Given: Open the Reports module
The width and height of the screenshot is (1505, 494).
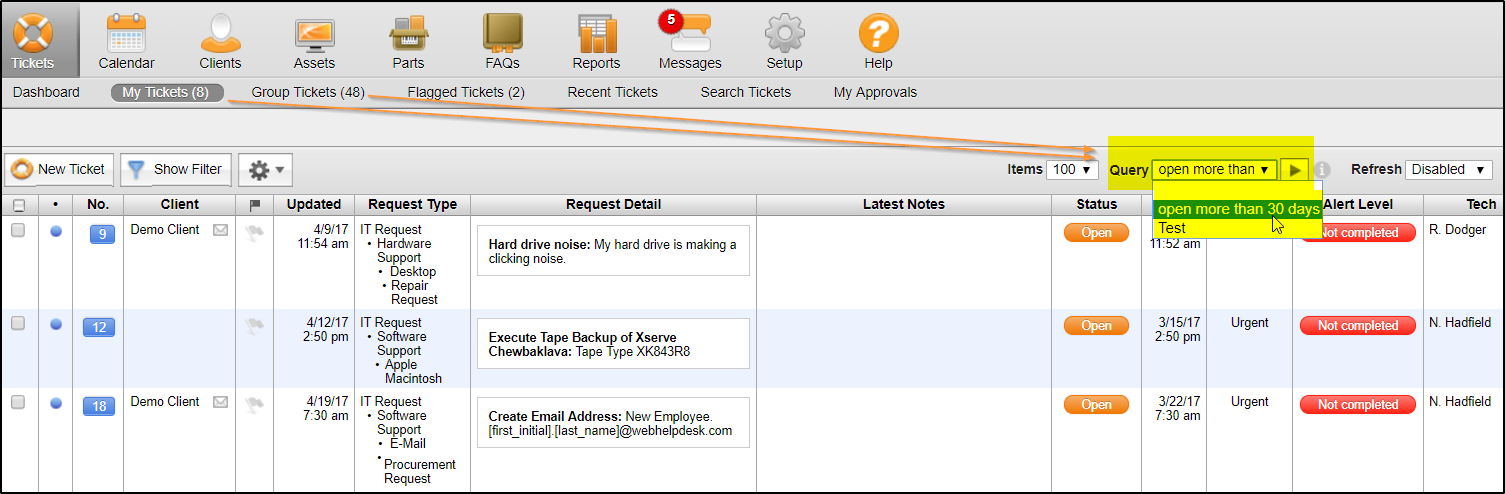Looking at the screenshot, I should coord(596,42).
